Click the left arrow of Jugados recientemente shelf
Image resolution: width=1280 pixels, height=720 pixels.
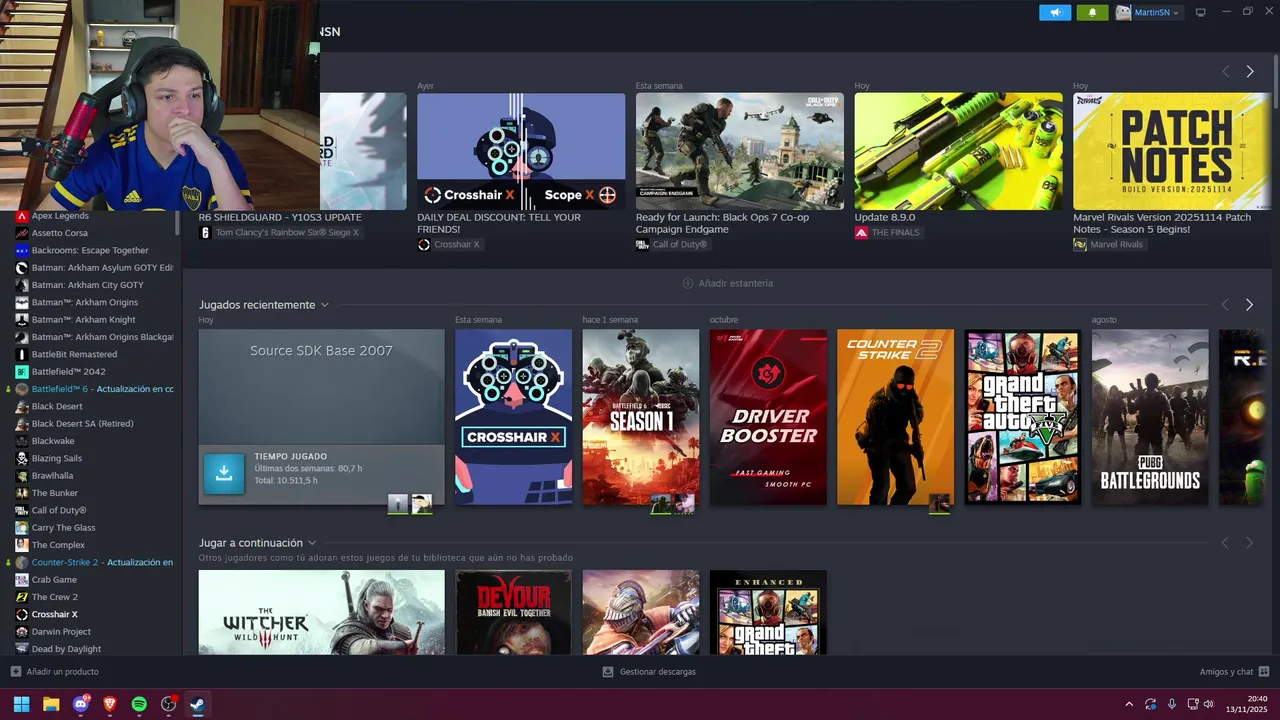[x=1225, y=305]
